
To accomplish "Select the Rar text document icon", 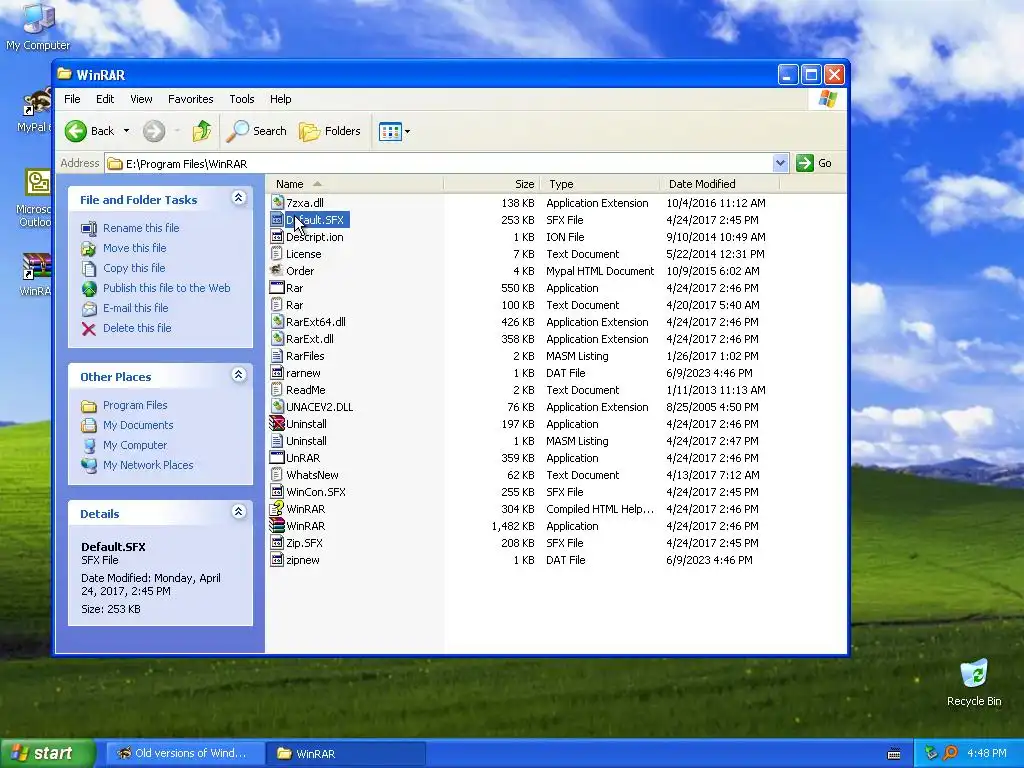I will pyautogui.click(x=277, y=305).
